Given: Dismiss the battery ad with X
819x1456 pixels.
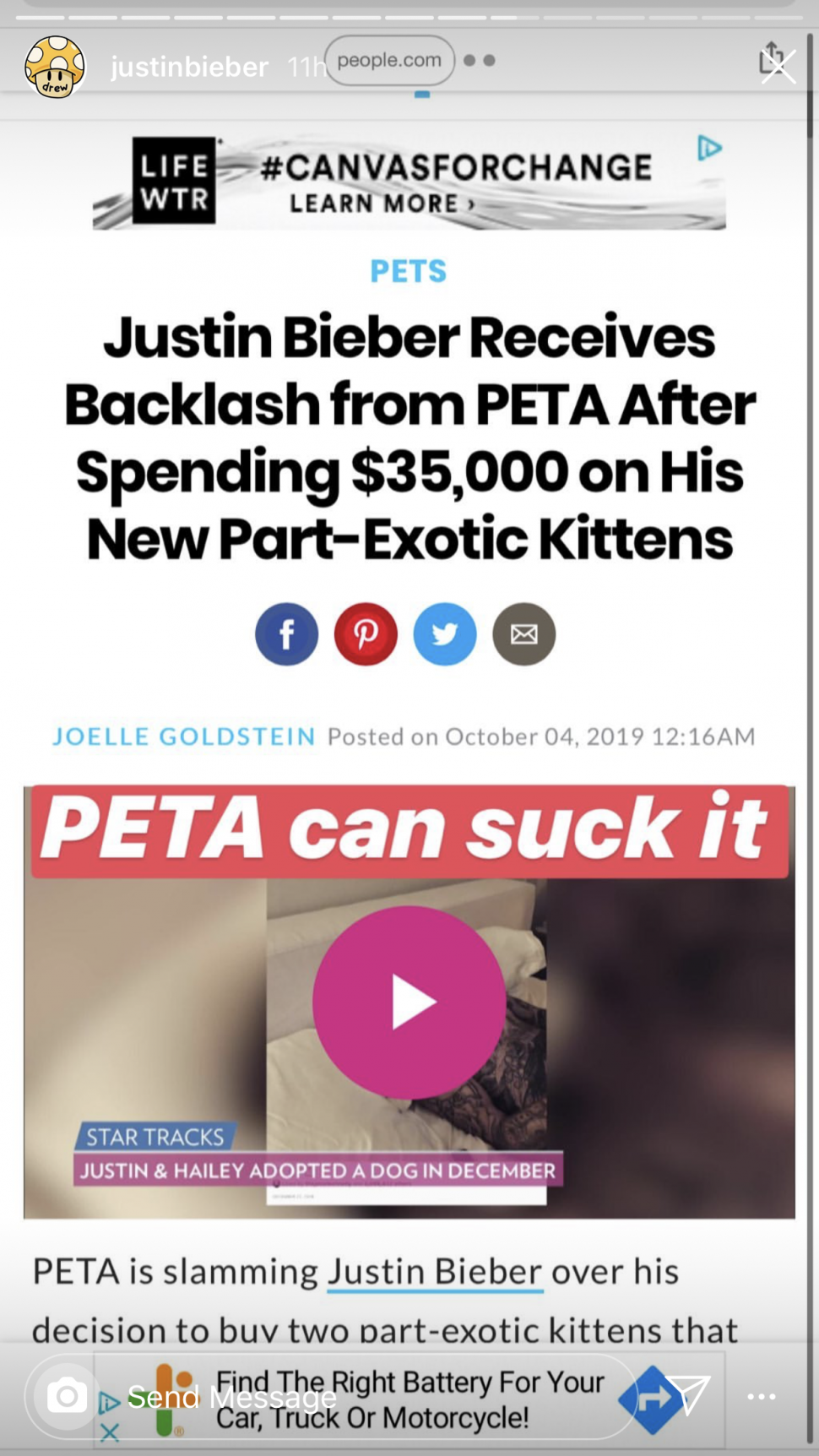Looking at the screenshot, I should 109,1432.
